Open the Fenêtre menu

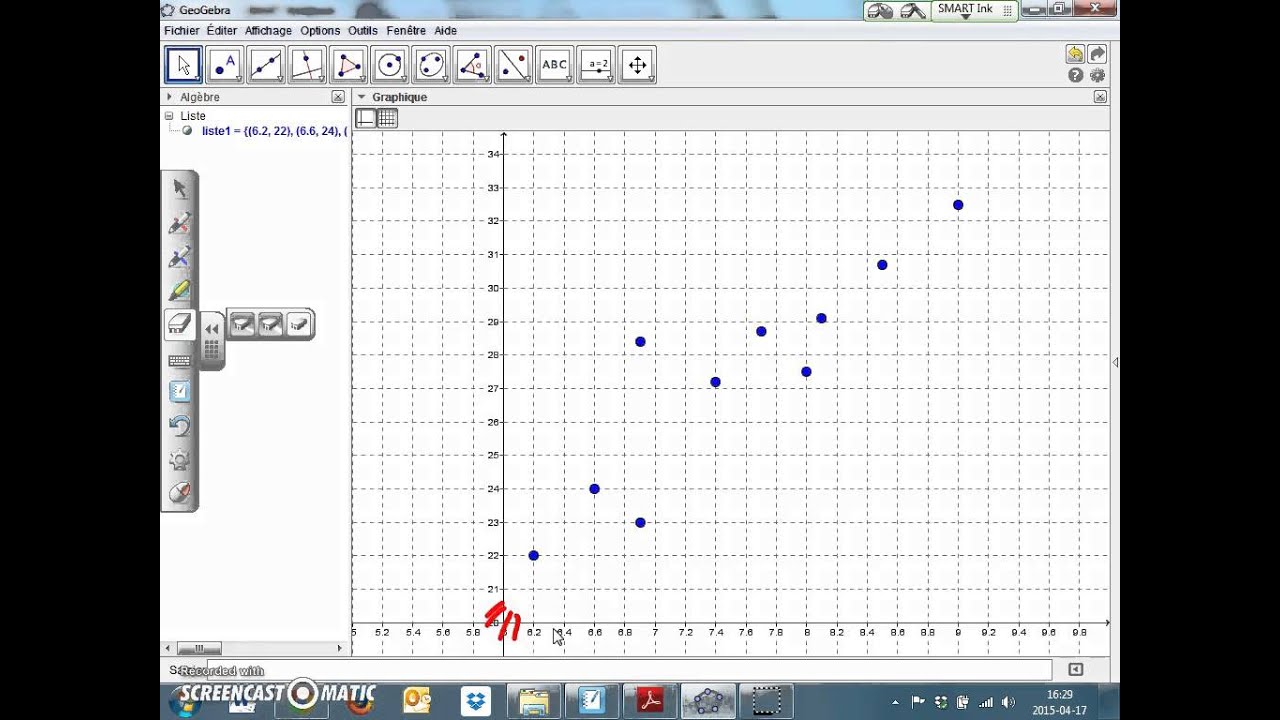pyautogui.click(x=406, y=31)
